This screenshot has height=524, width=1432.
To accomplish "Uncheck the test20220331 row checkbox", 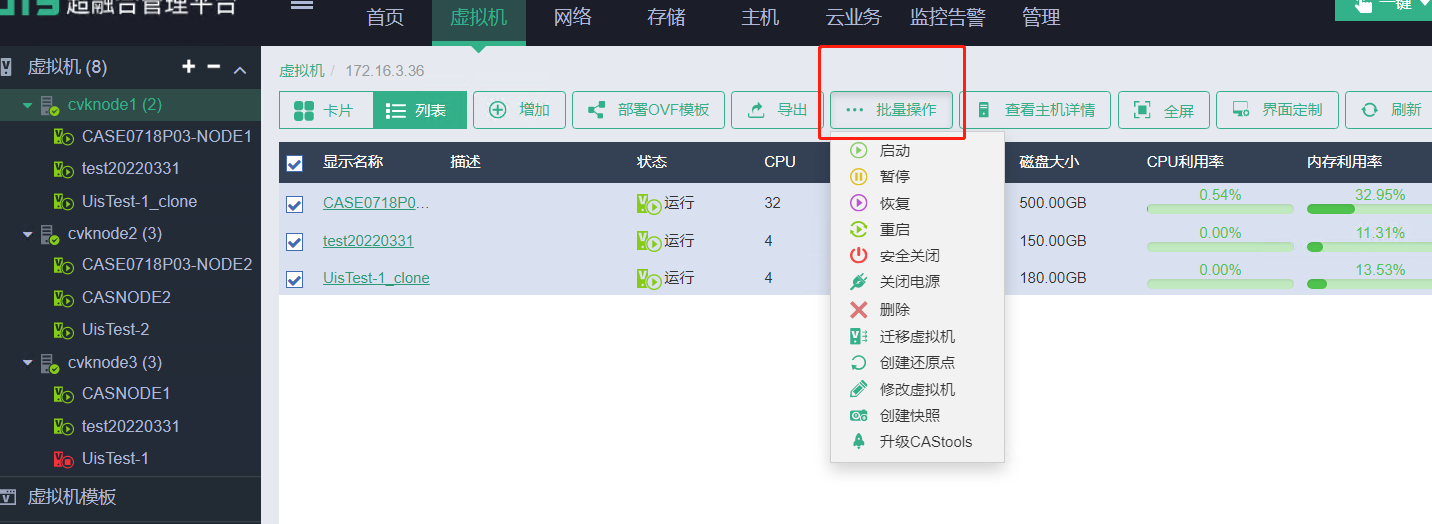I will [x=295, y=241].
